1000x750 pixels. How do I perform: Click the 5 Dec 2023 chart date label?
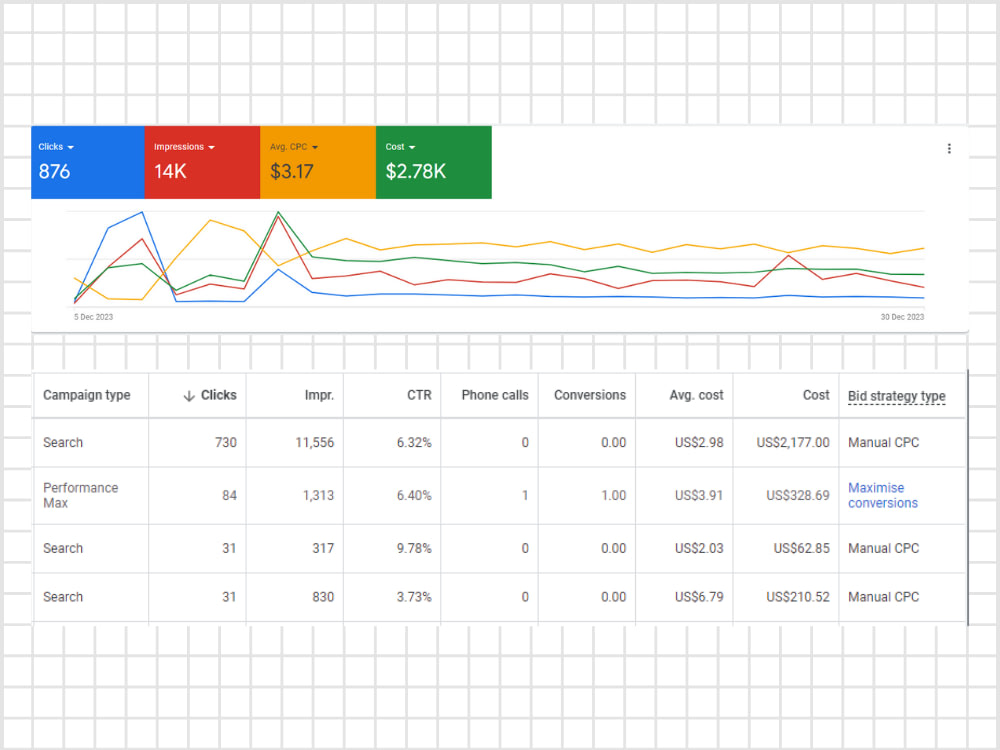pos(93,317)
